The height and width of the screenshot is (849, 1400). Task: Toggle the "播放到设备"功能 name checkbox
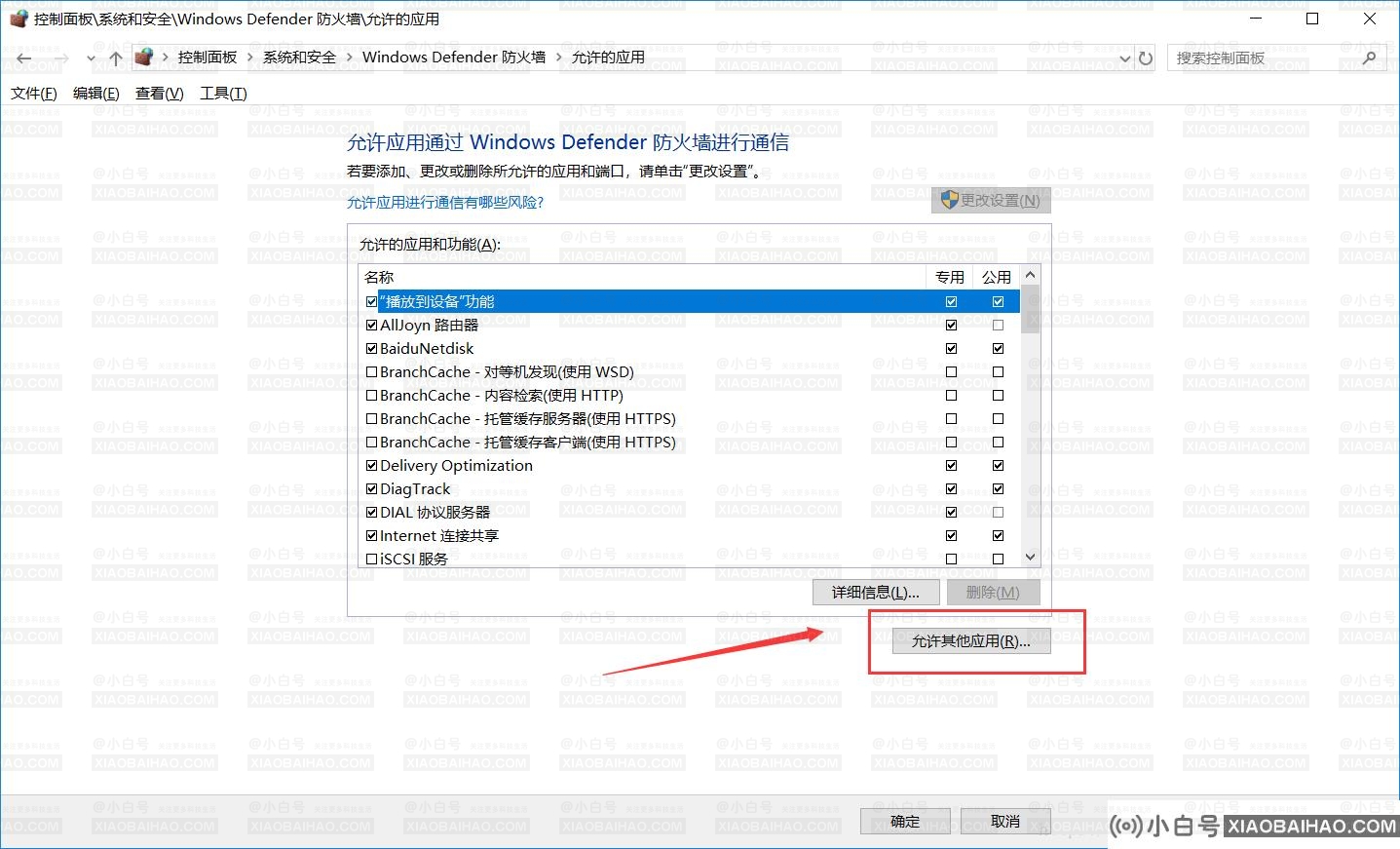pos(371,302)
